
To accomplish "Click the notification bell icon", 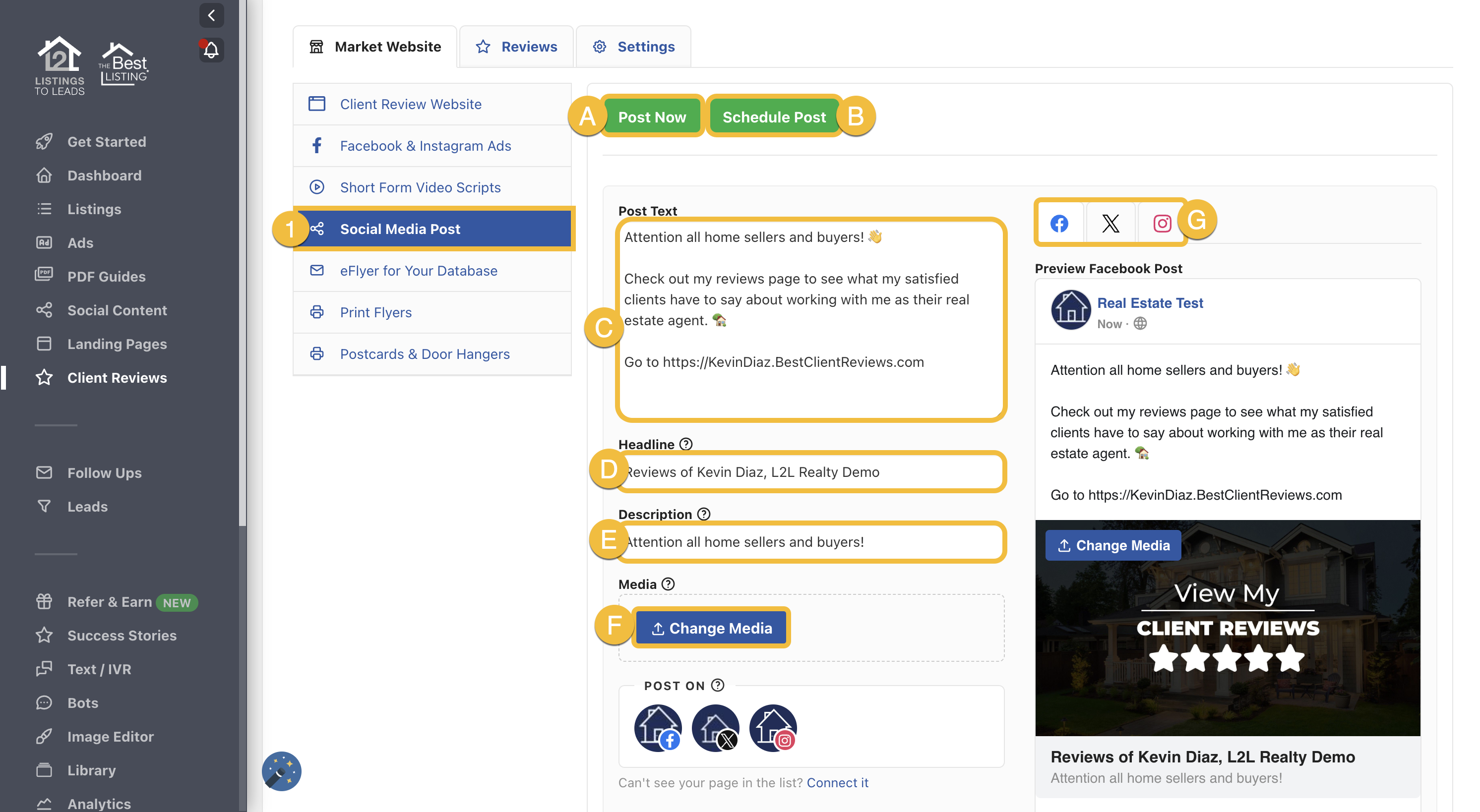I will (211, 51).
